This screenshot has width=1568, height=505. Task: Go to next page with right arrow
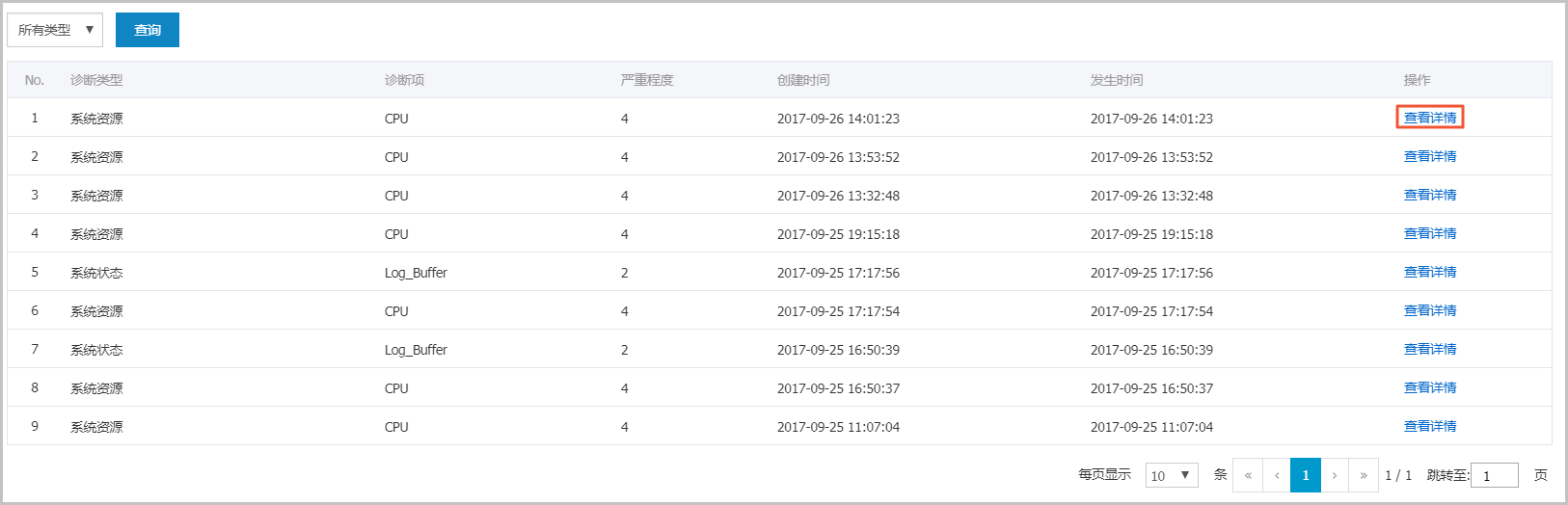1335,475
